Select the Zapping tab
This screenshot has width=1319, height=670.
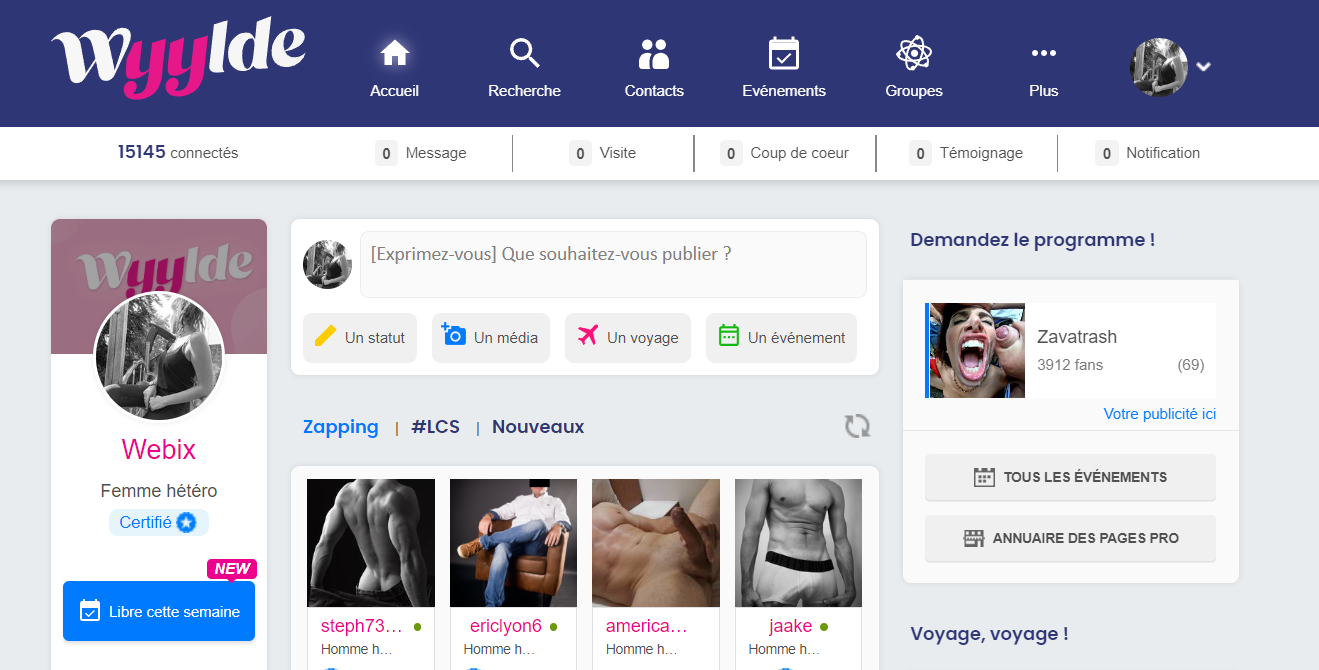pos(341,427)
